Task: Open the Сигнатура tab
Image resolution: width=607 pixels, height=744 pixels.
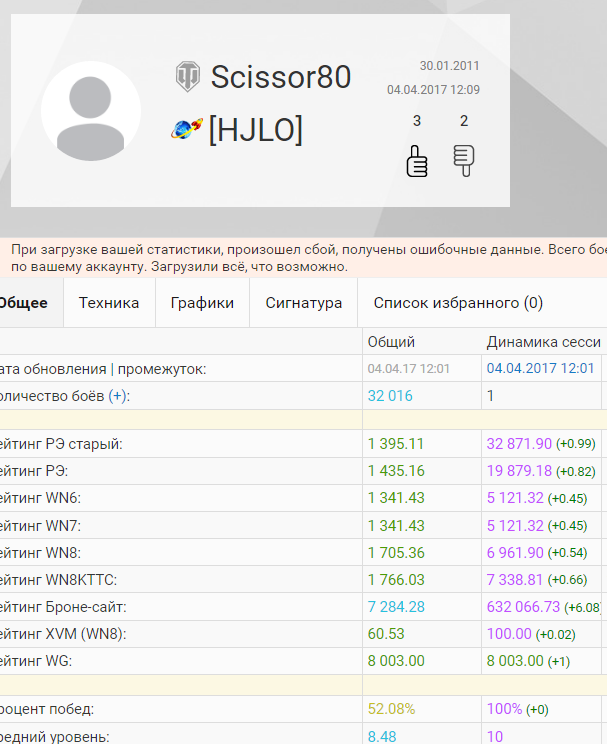Action: click(x=303, y=303)
